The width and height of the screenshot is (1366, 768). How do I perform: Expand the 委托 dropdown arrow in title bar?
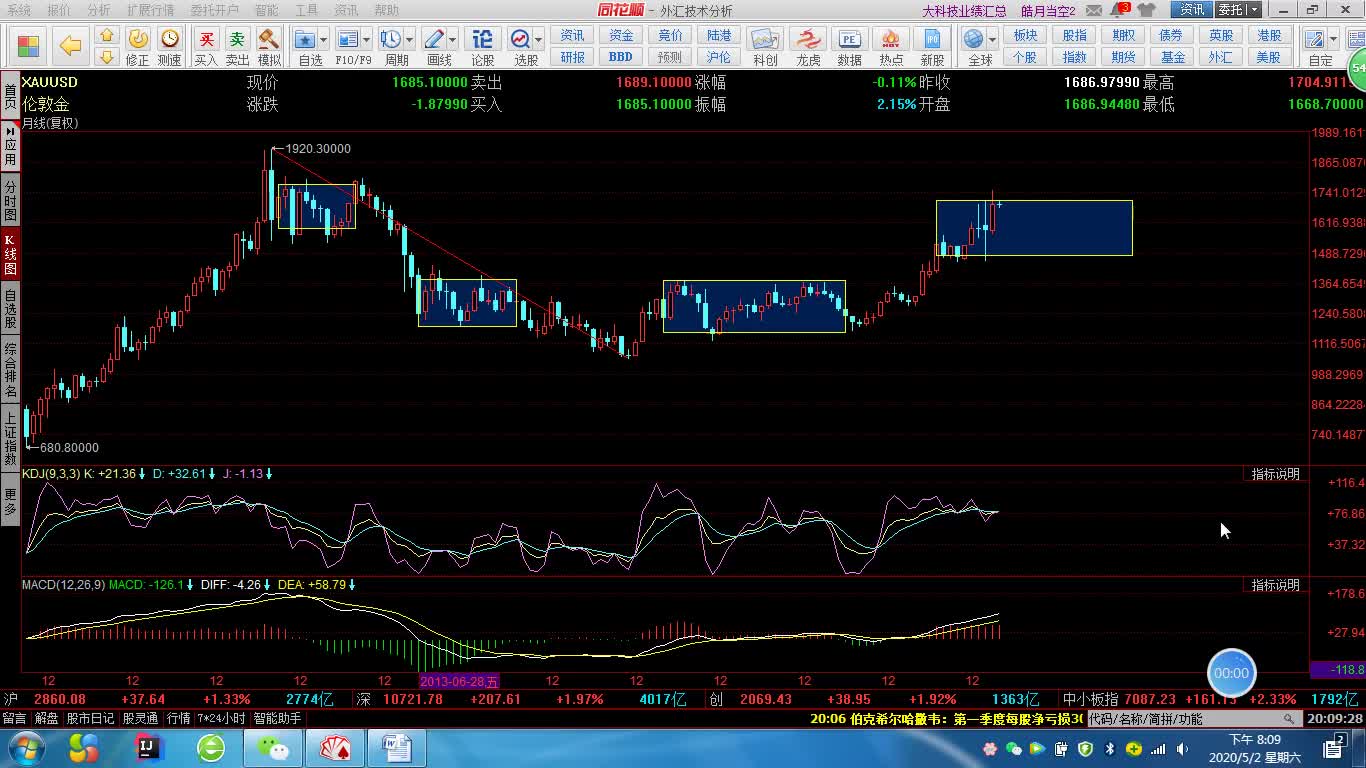pyautogui.click(x=1252, y=10)
